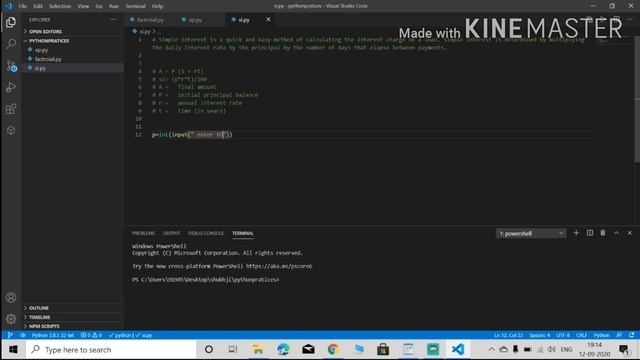
Task: Open the Go menu
Action: coord(99,6)
